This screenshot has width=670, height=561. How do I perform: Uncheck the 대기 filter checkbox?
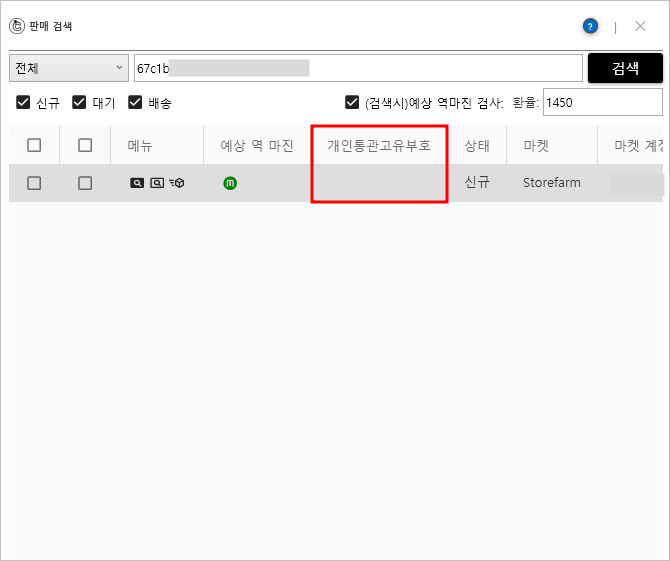click(79, 103)
